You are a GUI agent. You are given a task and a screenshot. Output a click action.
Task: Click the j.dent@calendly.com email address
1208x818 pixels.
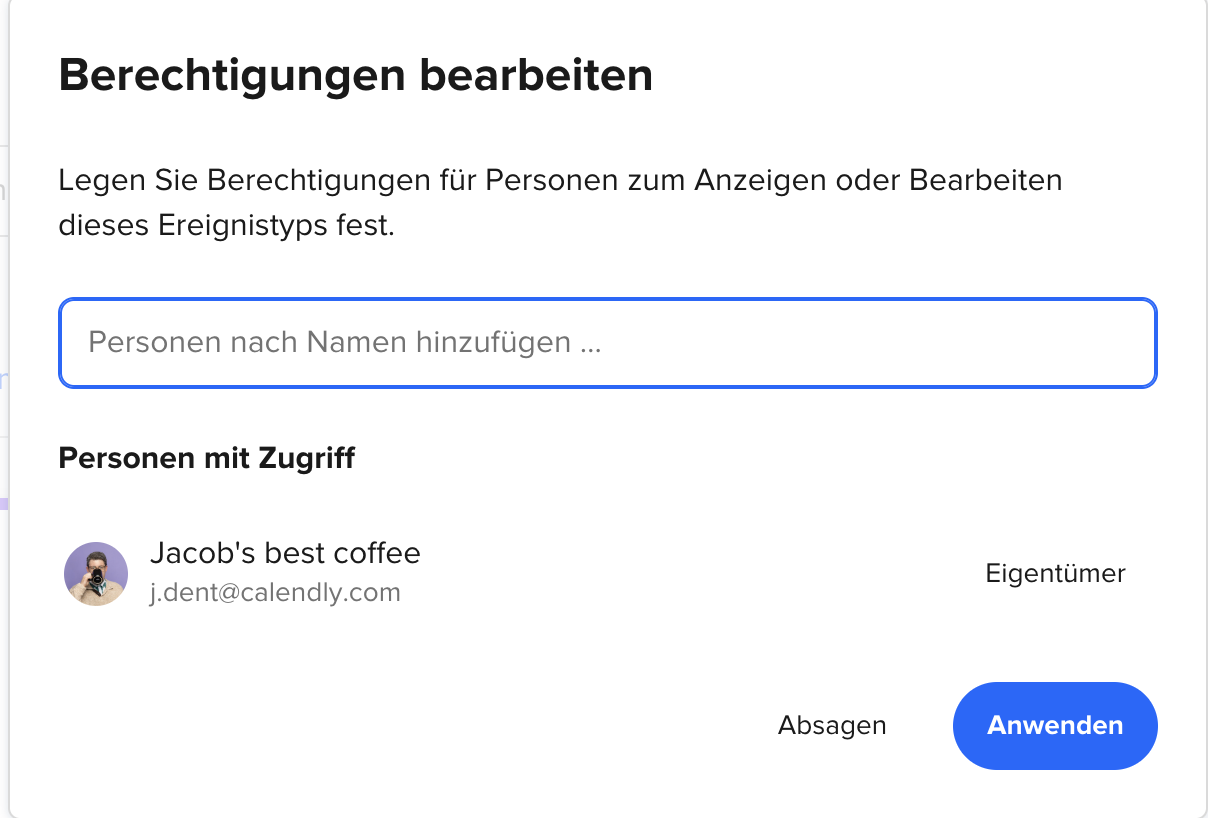pos(275,592)
